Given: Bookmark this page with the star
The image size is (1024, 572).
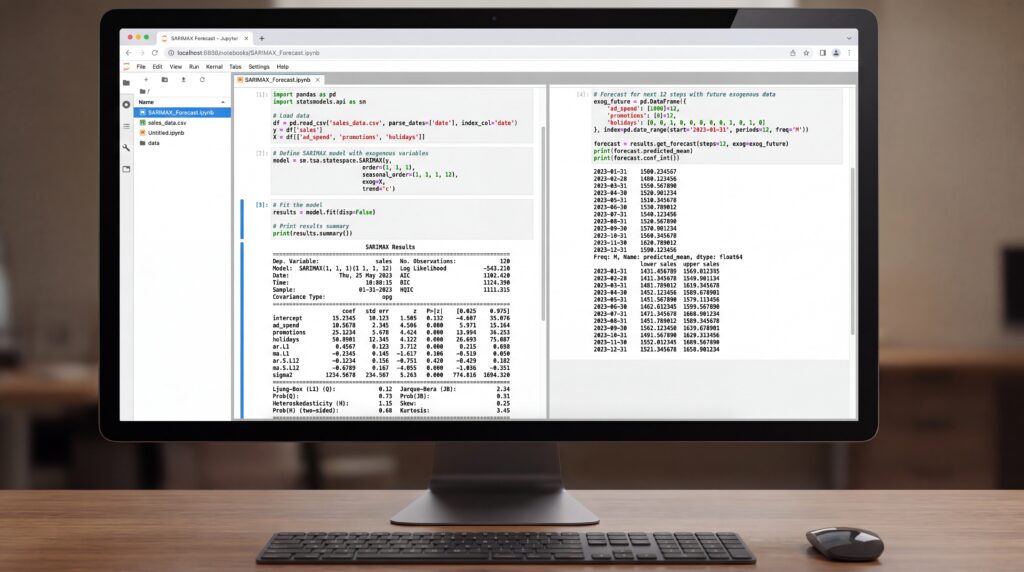Looking at the screenshot, I should [x=807, y=53].
